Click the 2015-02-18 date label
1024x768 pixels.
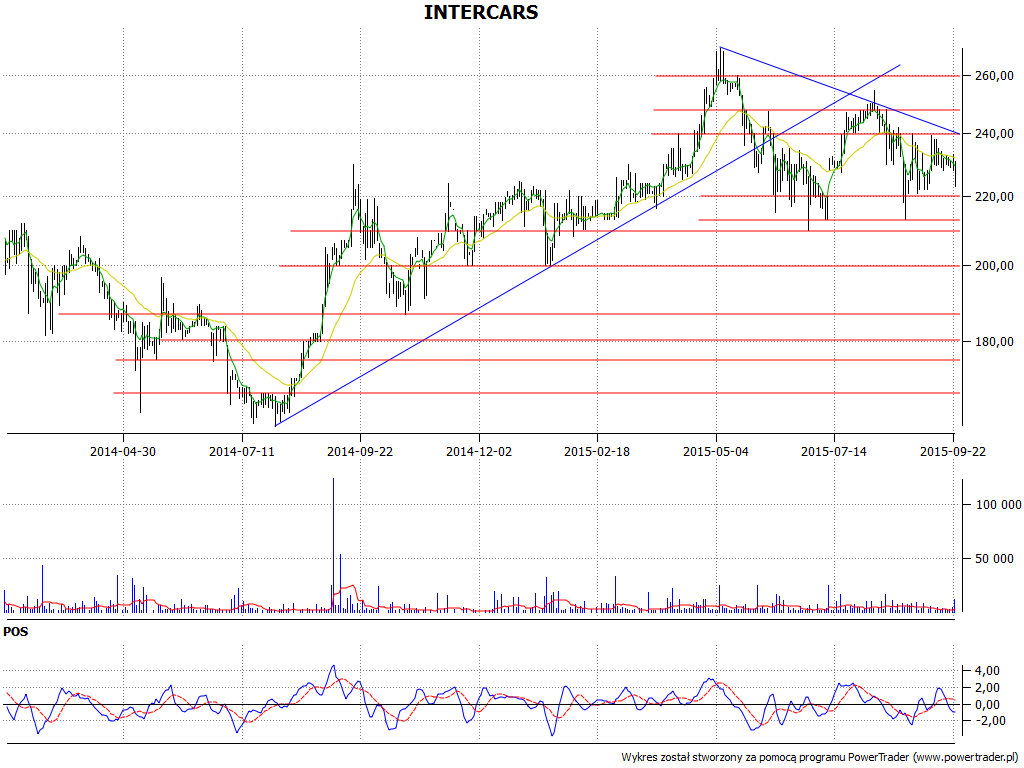point(597,451)
